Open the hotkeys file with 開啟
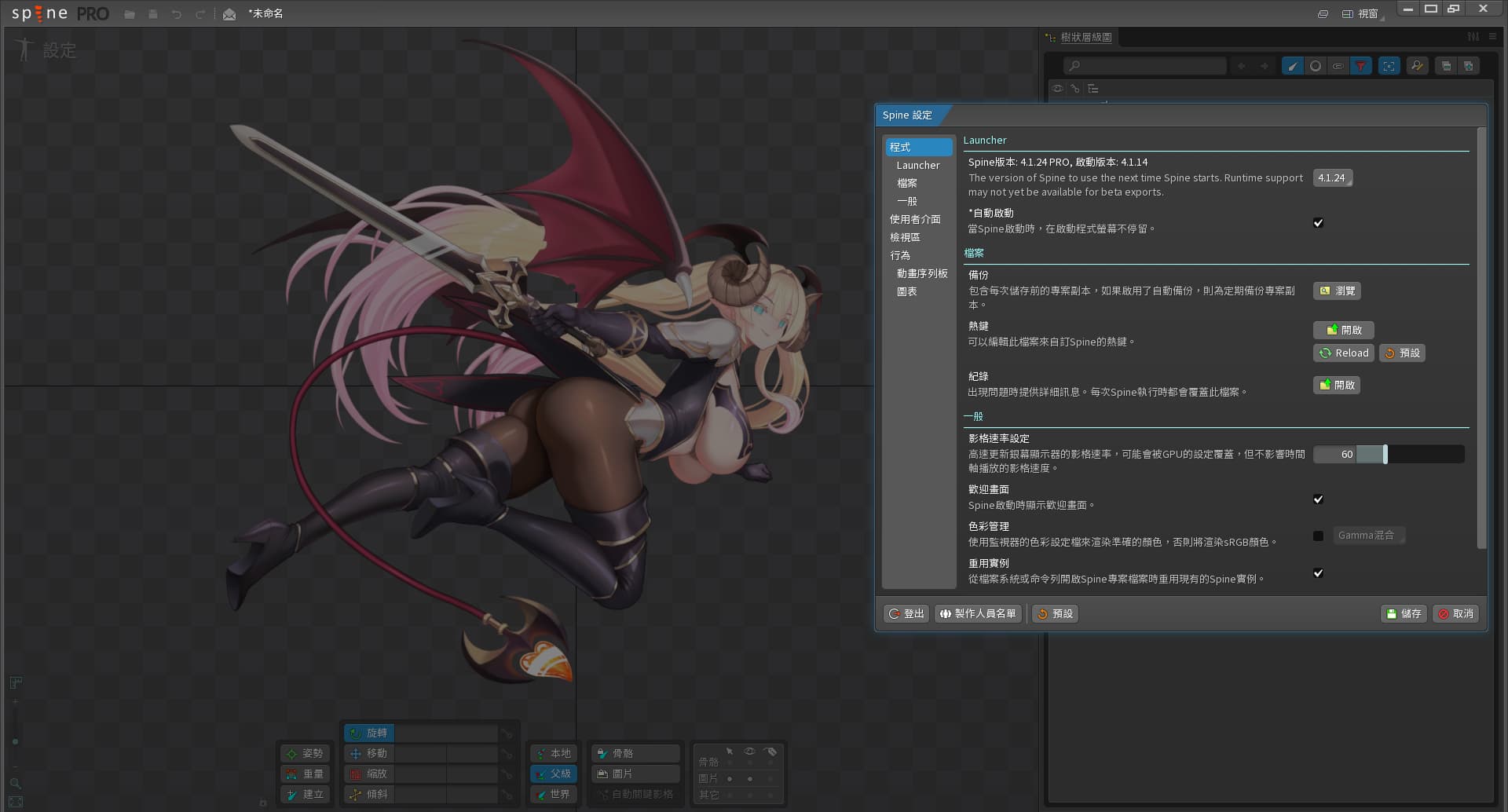 point(1343,330)
